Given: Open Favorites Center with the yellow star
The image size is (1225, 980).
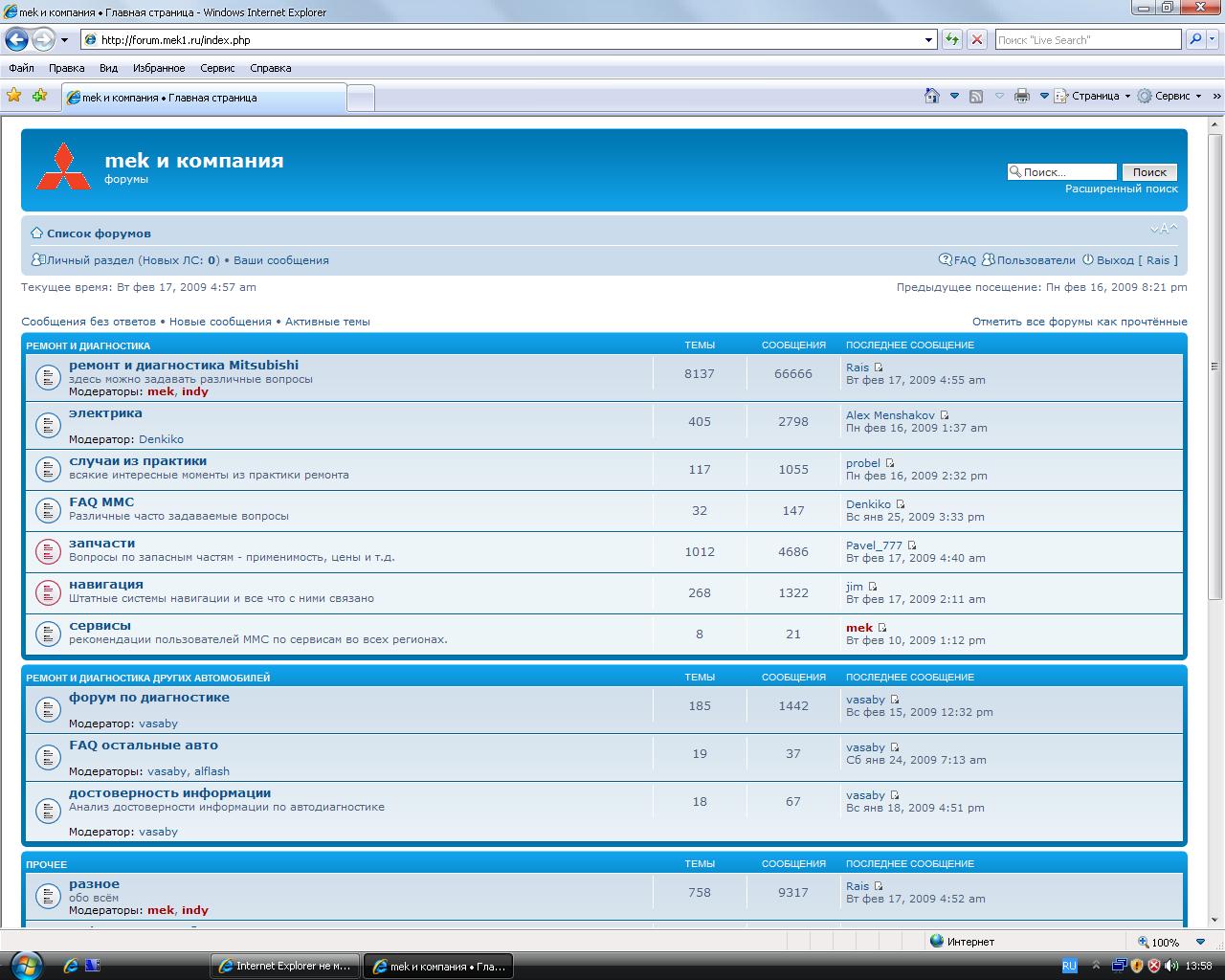Looking at the screenshot, I should (x=14, y=96).
